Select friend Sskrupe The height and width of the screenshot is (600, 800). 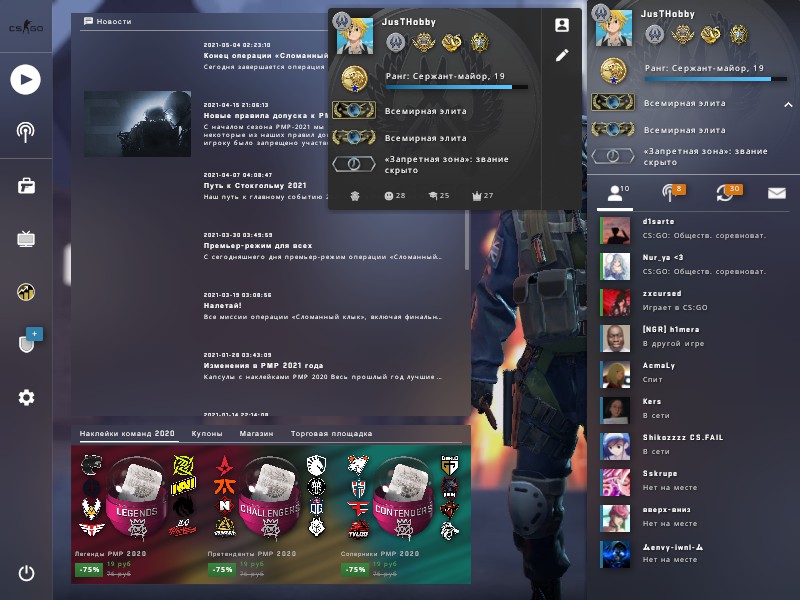pos(694,481)
